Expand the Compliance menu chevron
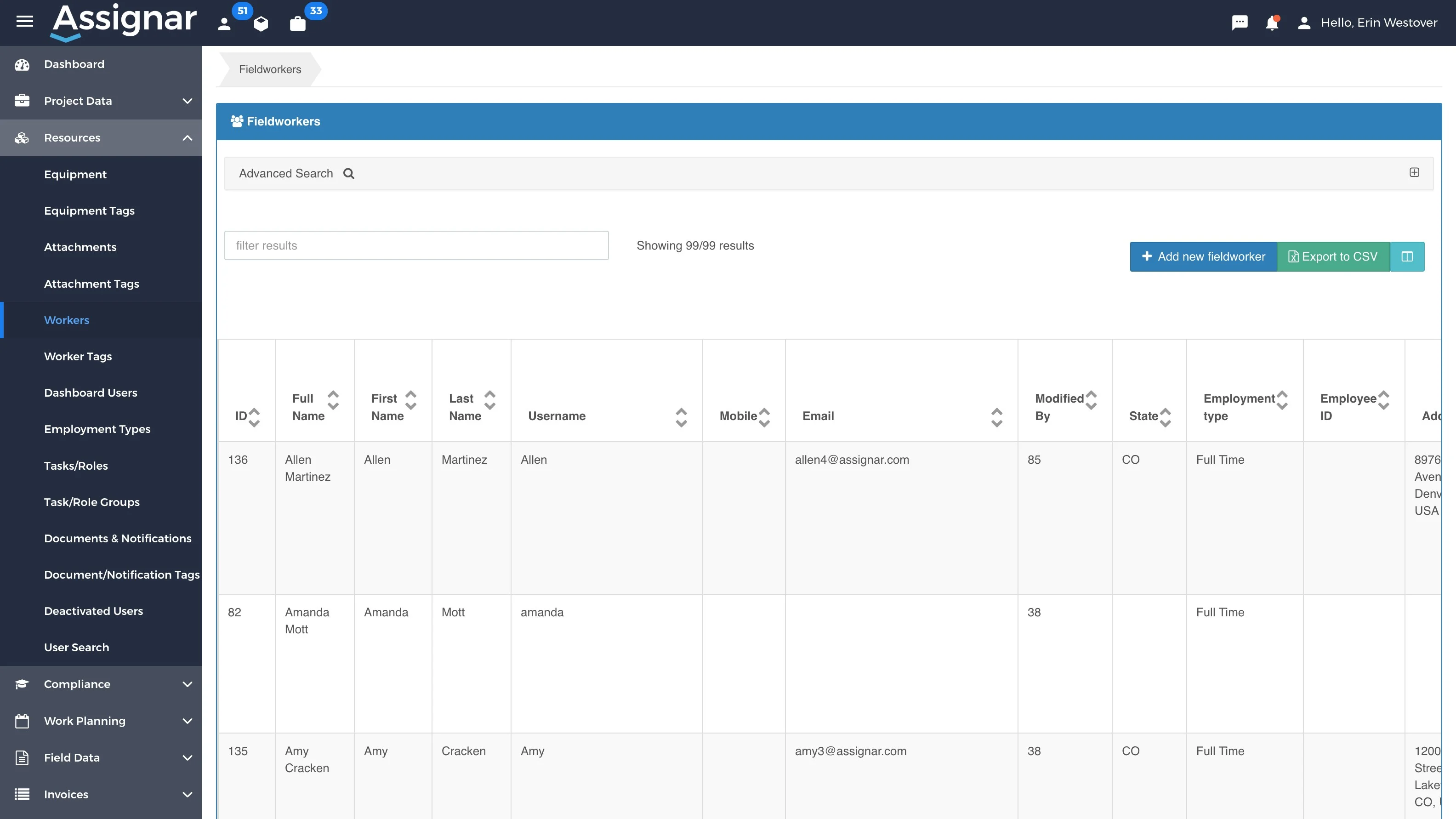The height and width of the screenshot is (819, 1456). tap(188, 684)
